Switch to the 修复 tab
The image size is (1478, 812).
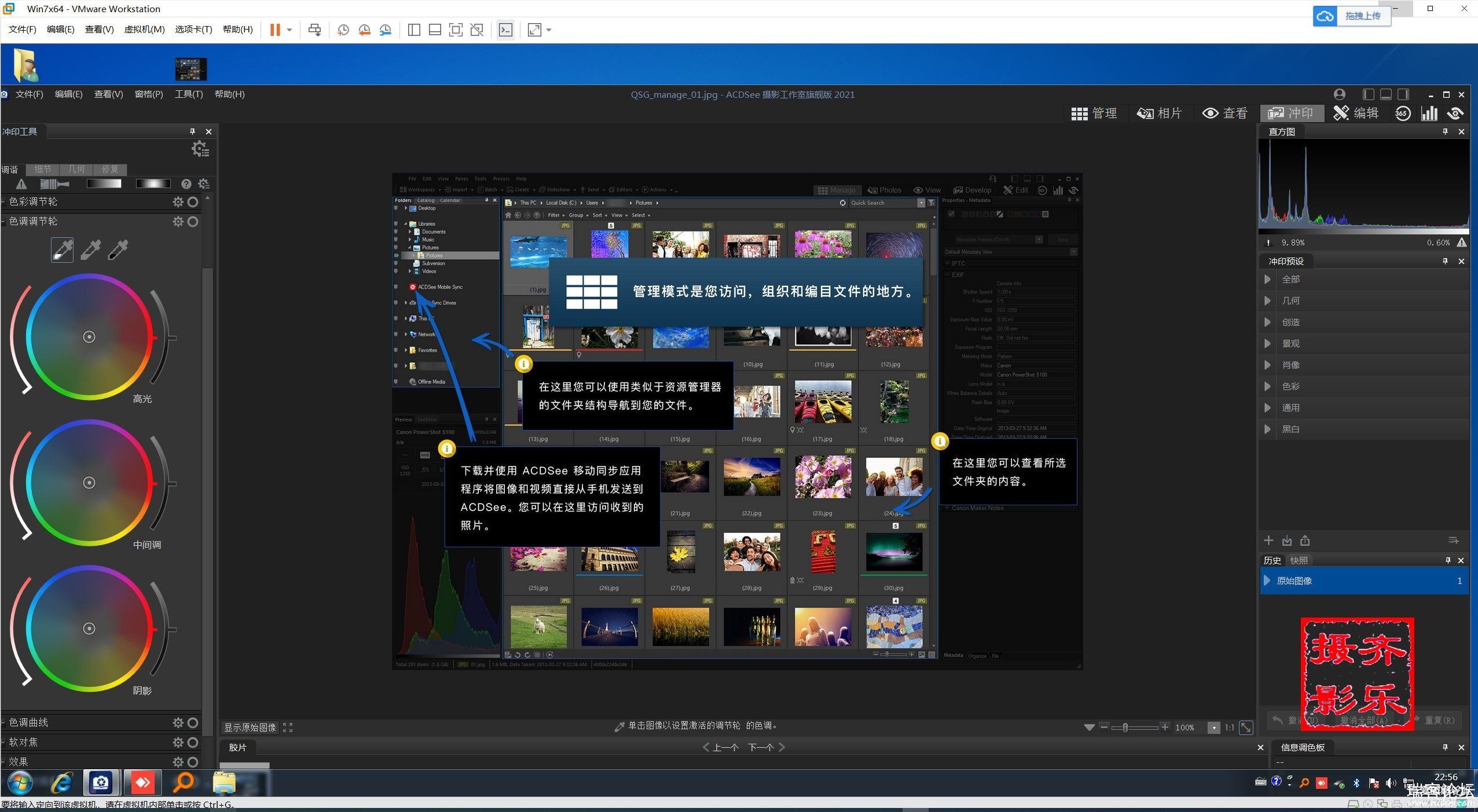point(110,170)
